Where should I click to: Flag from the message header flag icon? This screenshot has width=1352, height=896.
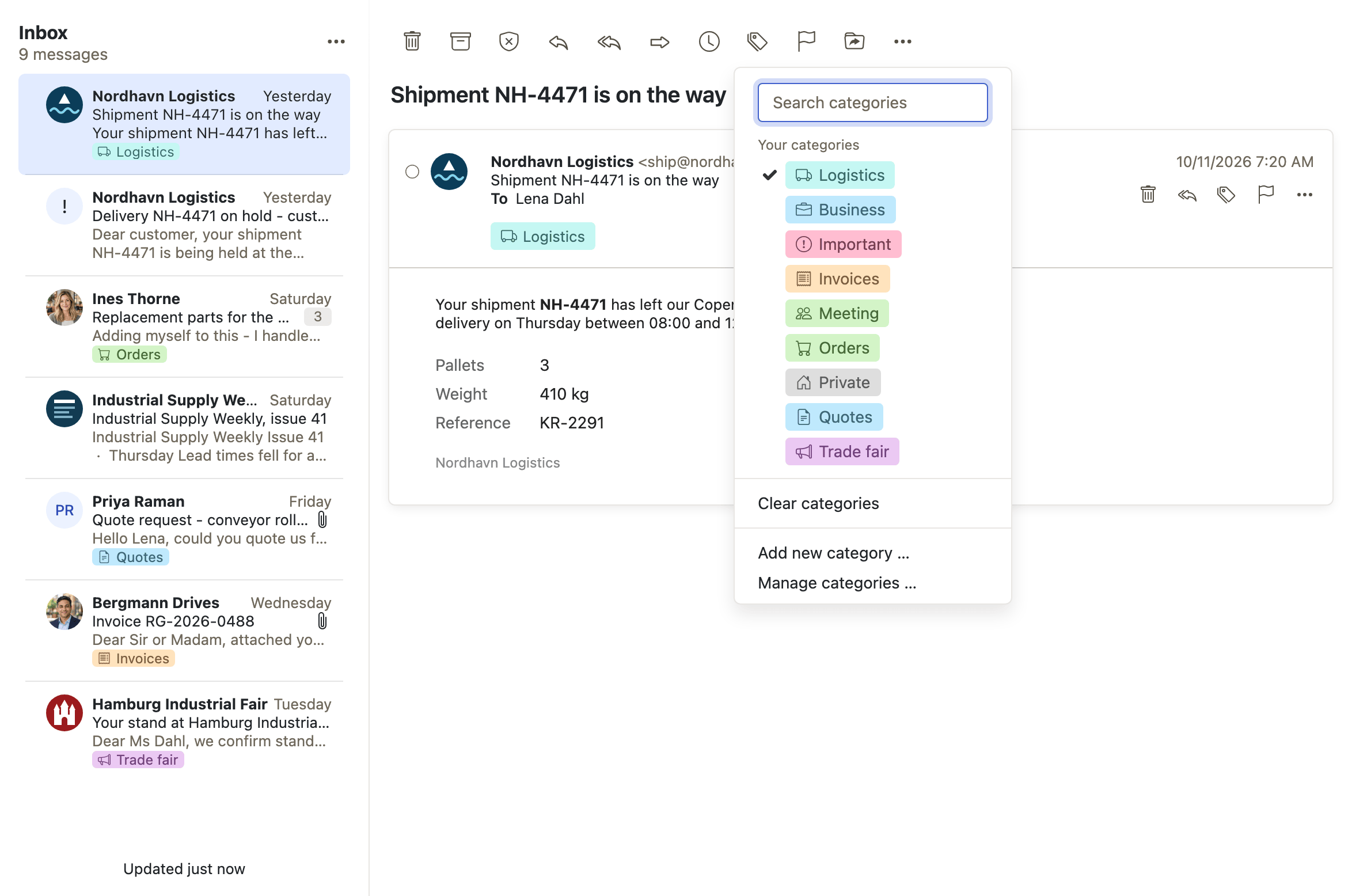(x=1266, y=195)
